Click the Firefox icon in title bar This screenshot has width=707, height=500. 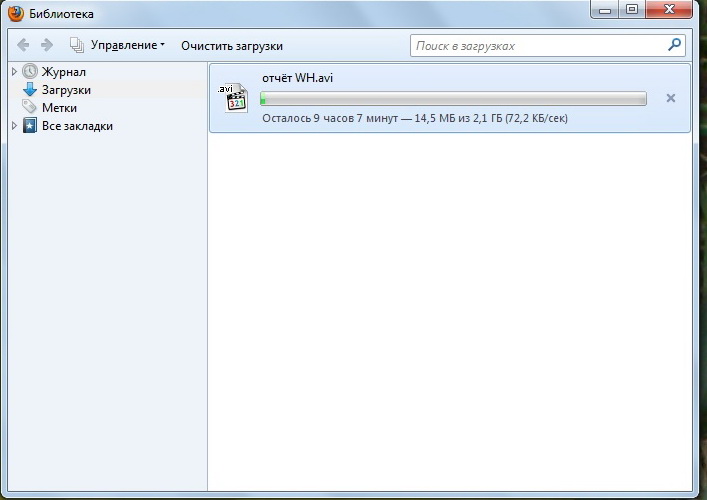coord(16,14)
